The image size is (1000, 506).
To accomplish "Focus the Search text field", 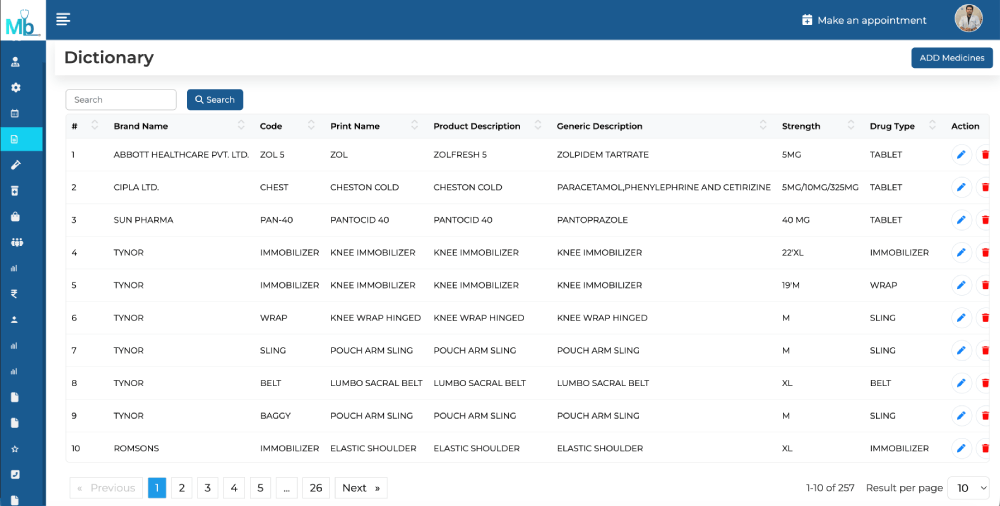I will (121, 100).
